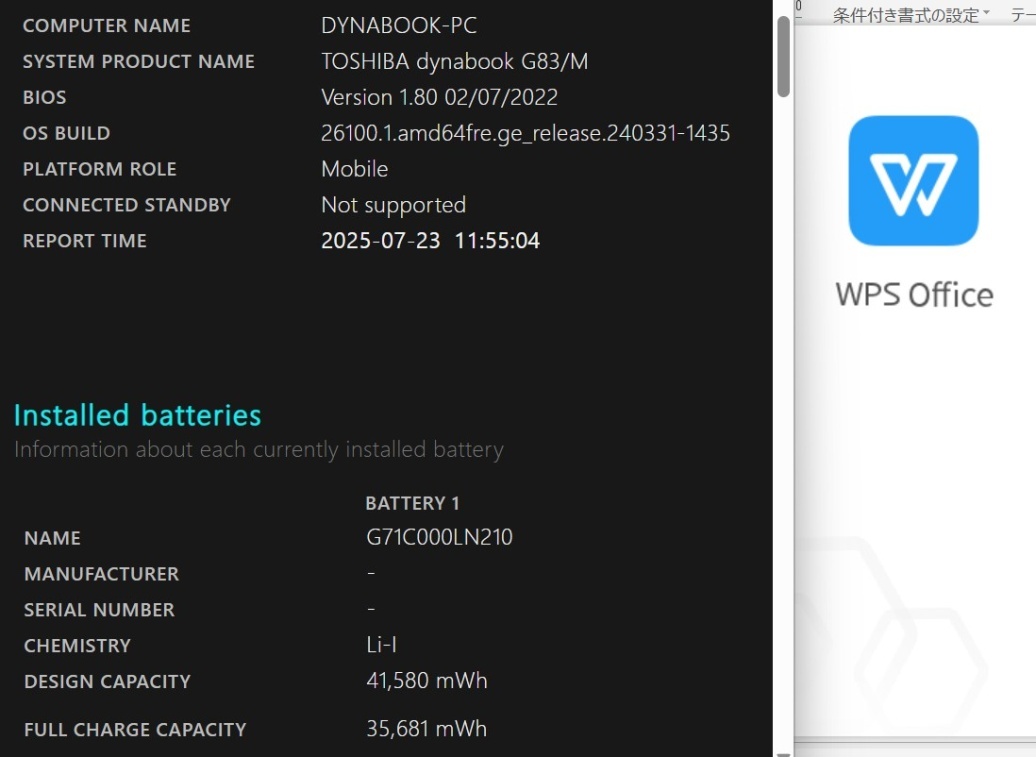The height and width of the screenshot is (757, 1036).
Task: Click the OS build string 26100.1.amd64fre
Action: (525, 133)
